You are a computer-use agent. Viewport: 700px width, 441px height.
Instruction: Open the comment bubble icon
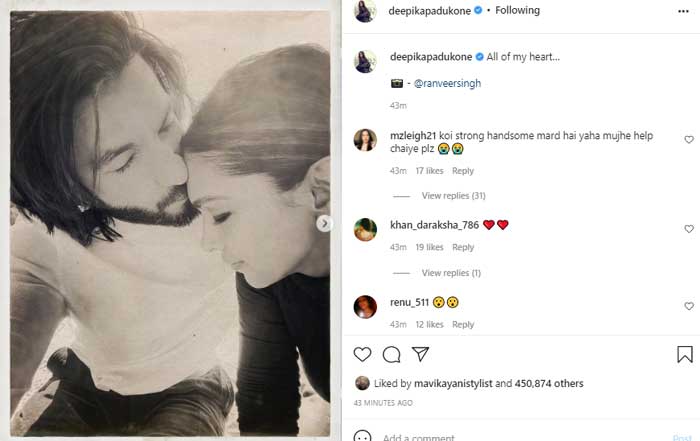click(391, 354)
